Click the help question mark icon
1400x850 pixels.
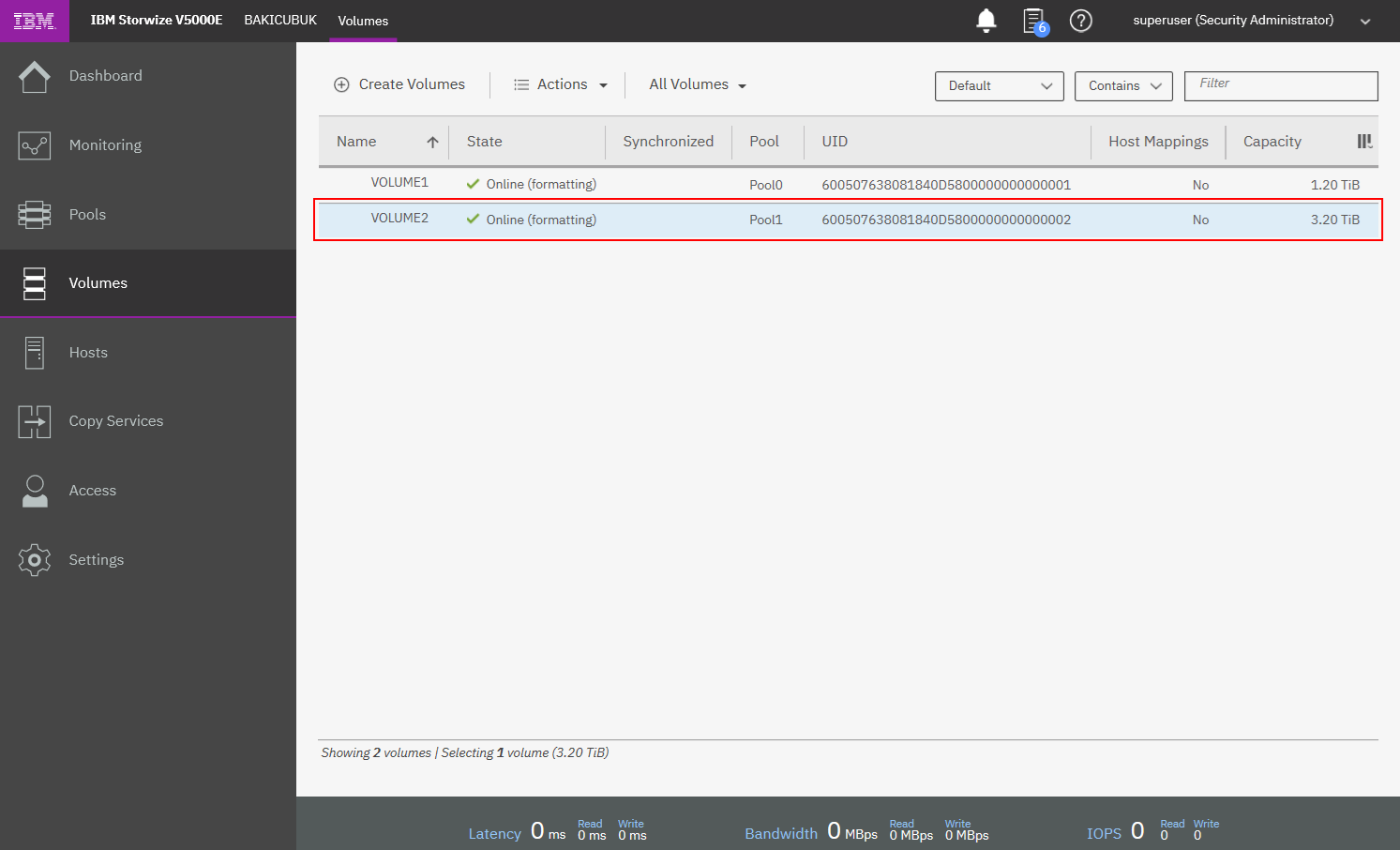click(x=1080, y=21)
